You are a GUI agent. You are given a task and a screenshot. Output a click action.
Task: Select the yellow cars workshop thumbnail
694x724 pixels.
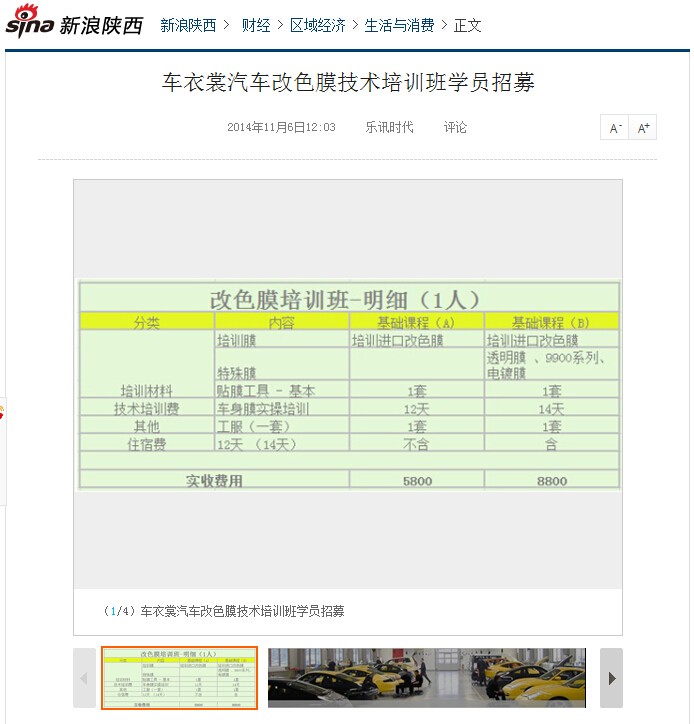[427, 678]
